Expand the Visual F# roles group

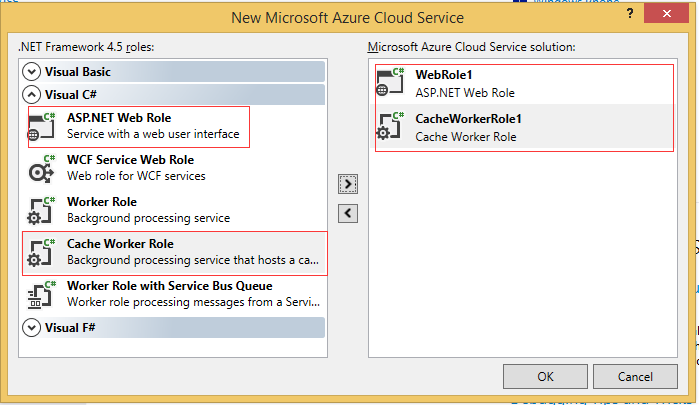pyautogui.click(x=31, y=328)
